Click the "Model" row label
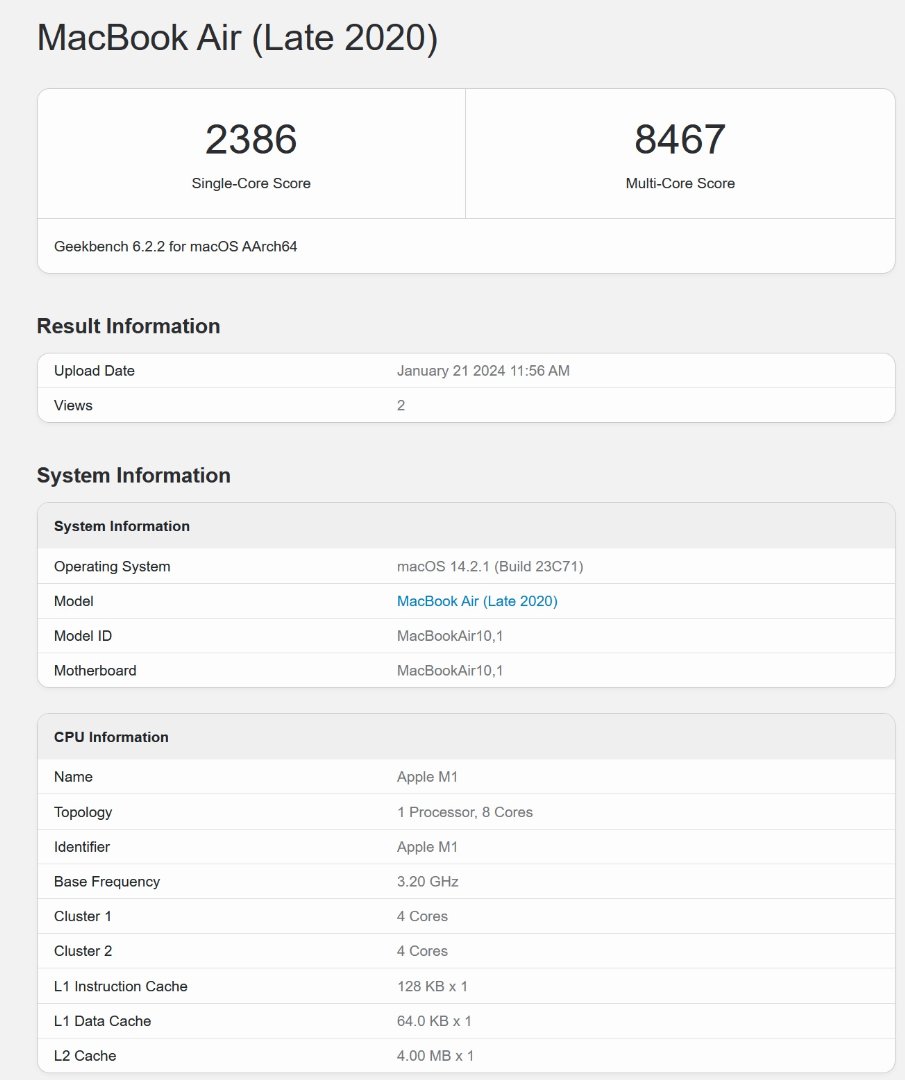This screenshot has height=1080, width=905. tap(74, 601)
